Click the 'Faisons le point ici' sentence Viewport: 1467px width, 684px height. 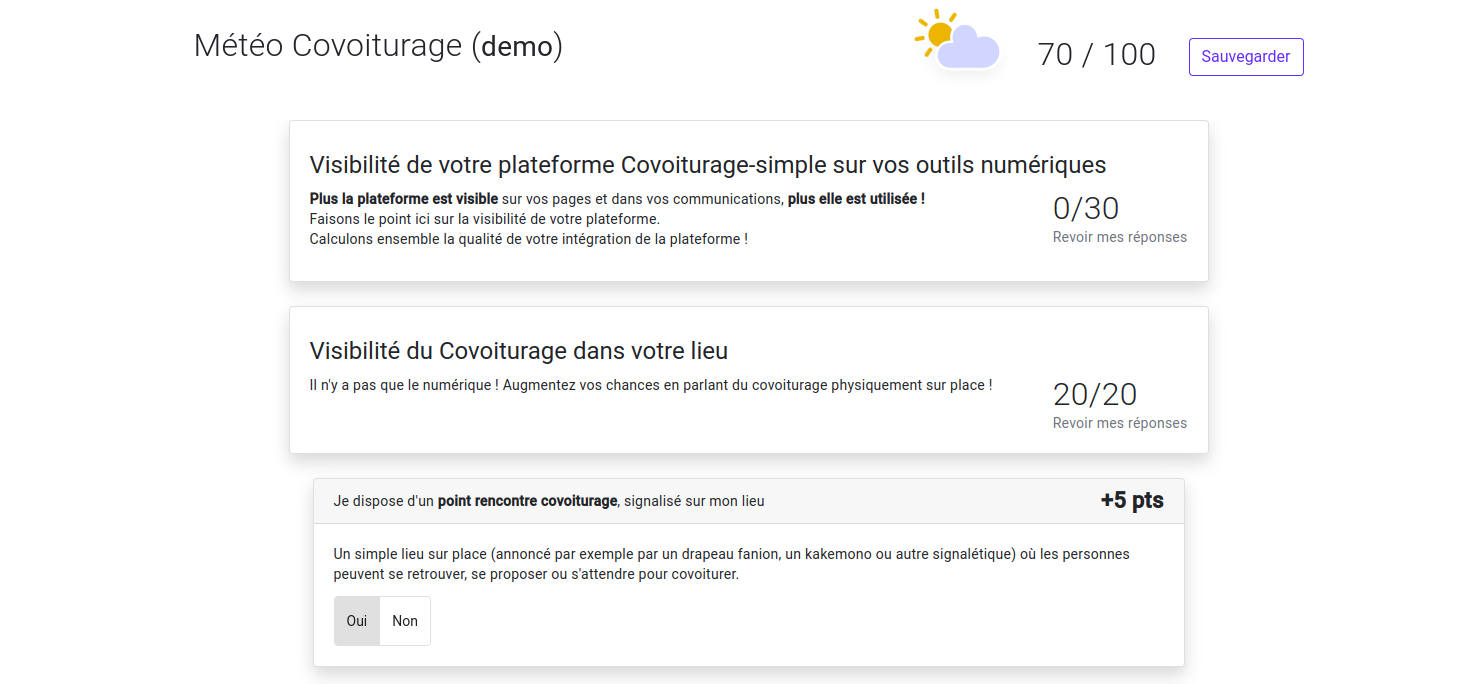pos(484,219)
